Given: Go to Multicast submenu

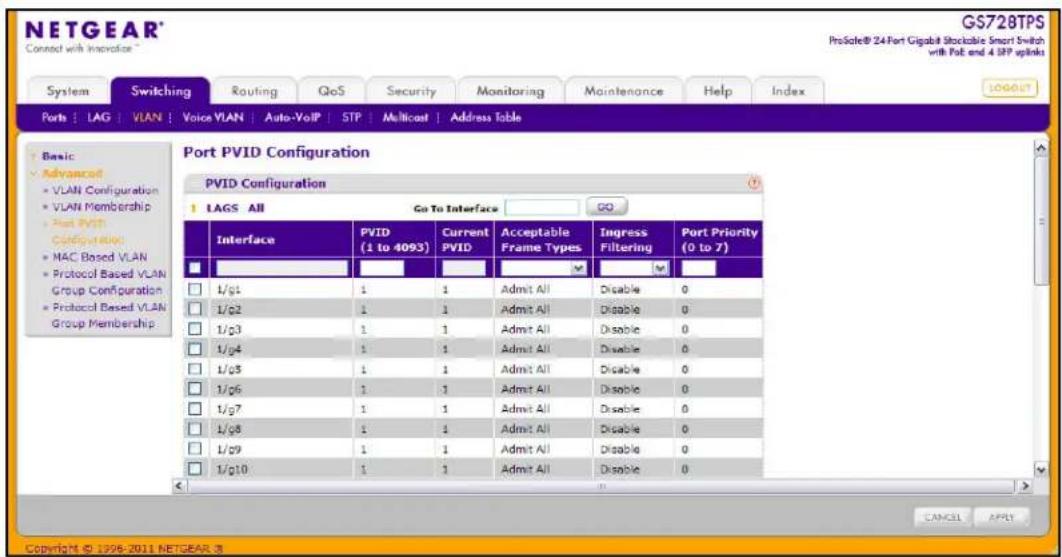Looking at the screenshot, I should click(405, 117).
